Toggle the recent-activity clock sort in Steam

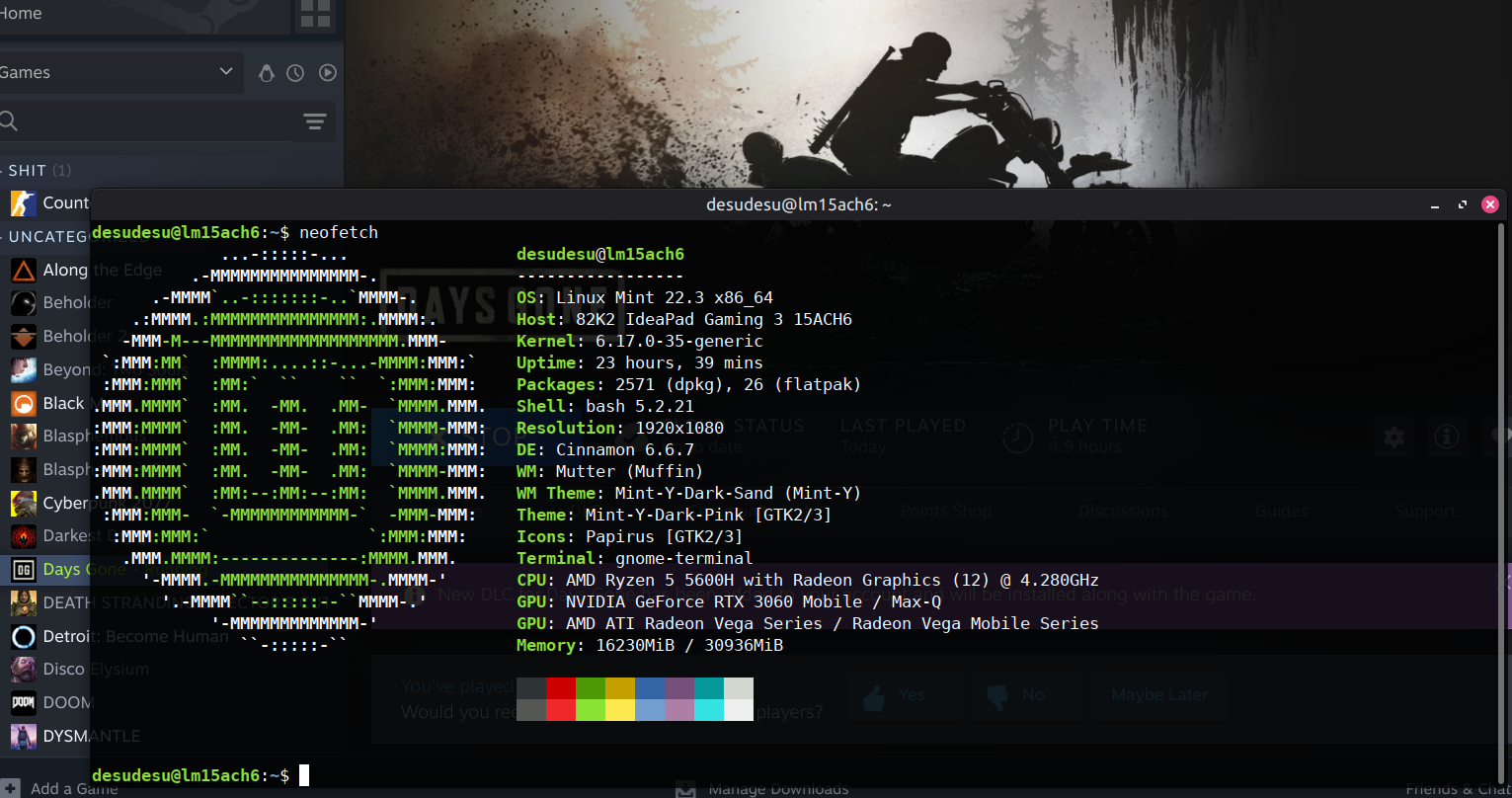[x=295, y=73]
